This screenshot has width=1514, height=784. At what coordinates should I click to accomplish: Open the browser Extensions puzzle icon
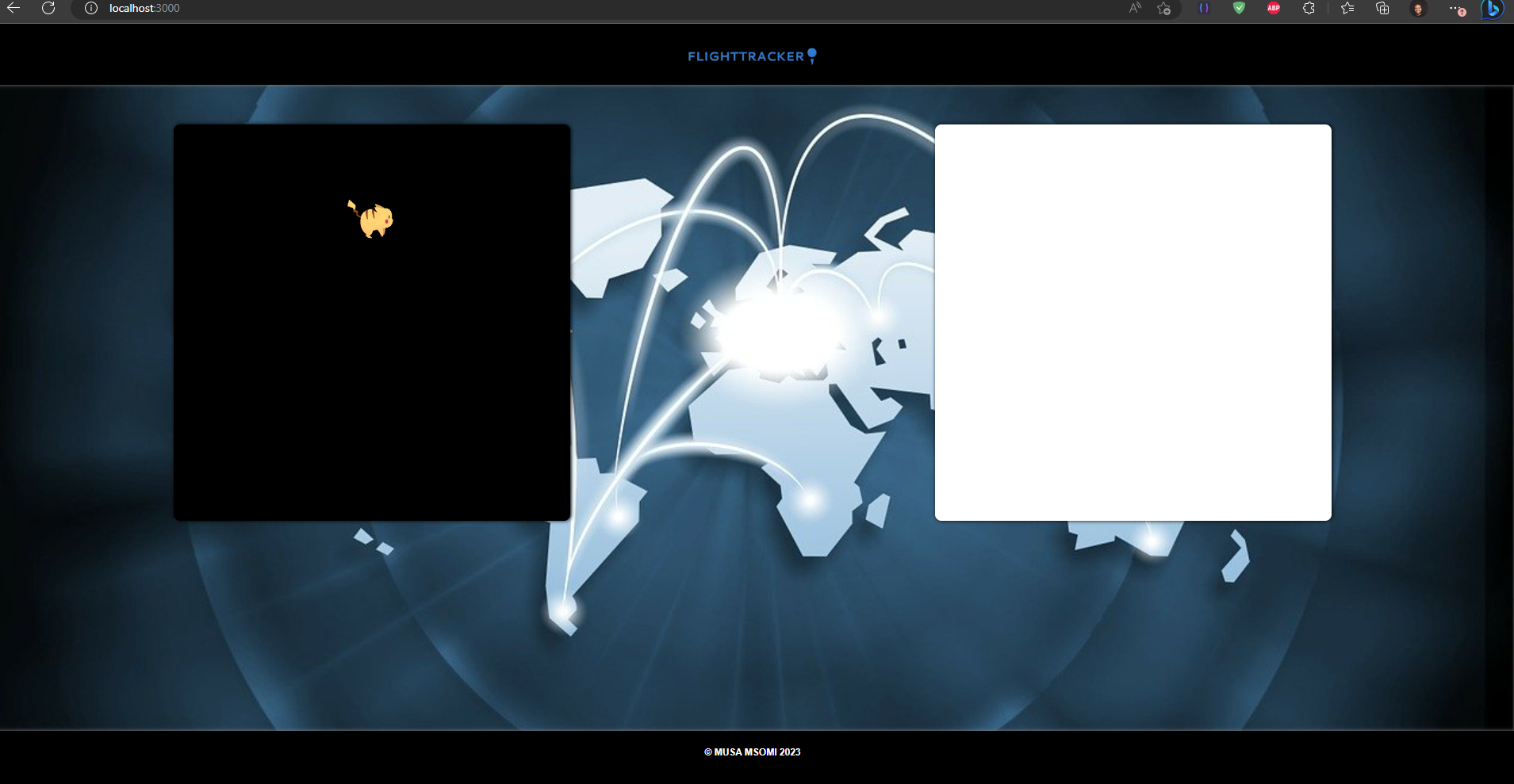click(x=1309, y=8)
